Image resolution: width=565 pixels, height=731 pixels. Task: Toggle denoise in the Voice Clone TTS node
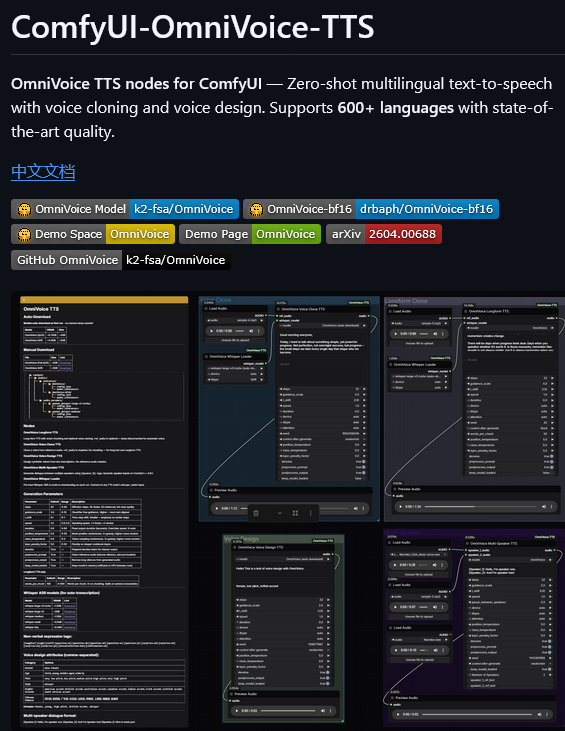pyautogui.click(x=364, y=462)
